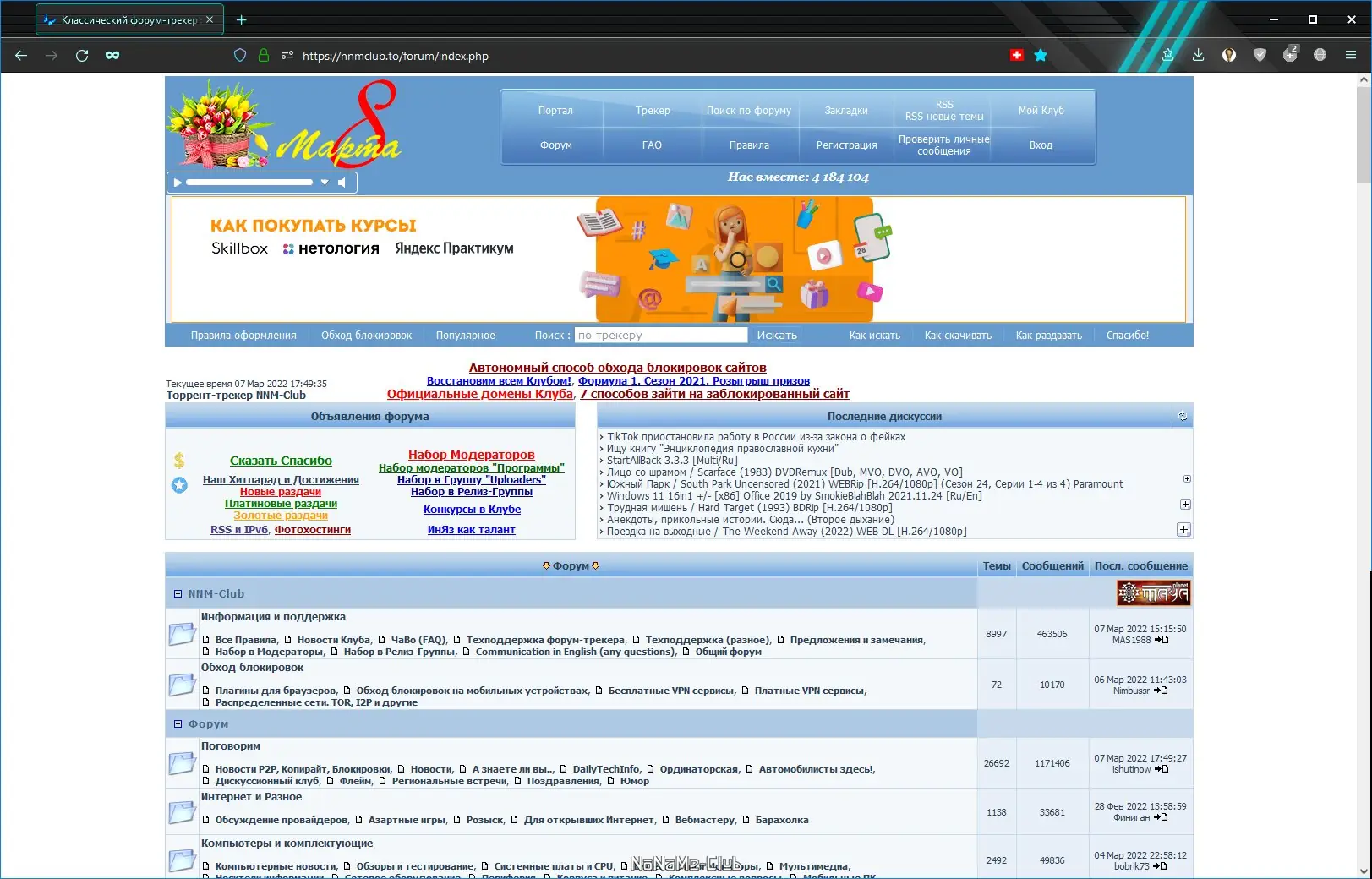Open TikTok приостановила работу discussion
Viewport: 1372px width, 879px height.
(756, 437)
